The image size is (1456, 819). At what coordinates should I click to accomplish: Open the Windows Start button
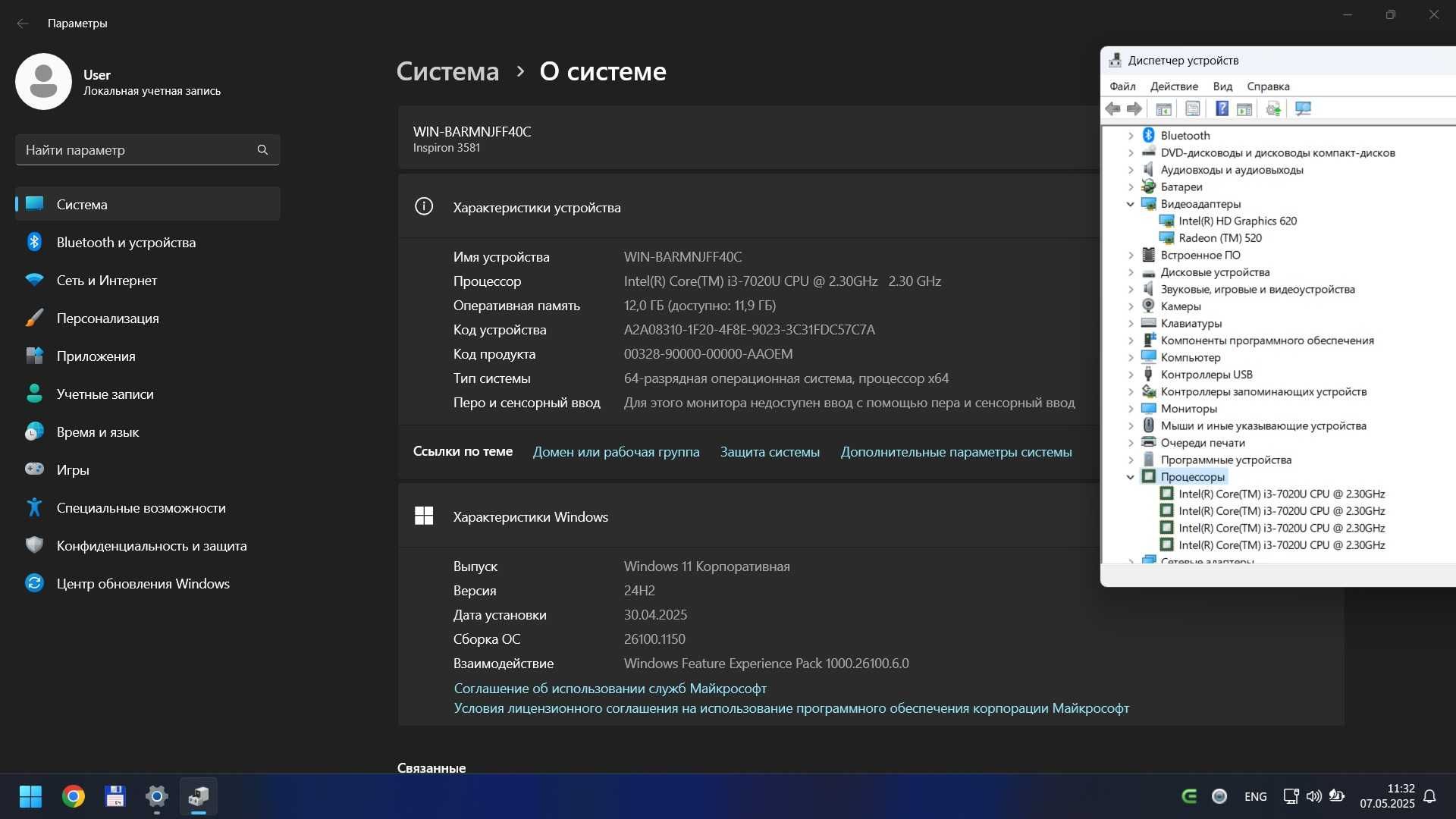[30, 796]
